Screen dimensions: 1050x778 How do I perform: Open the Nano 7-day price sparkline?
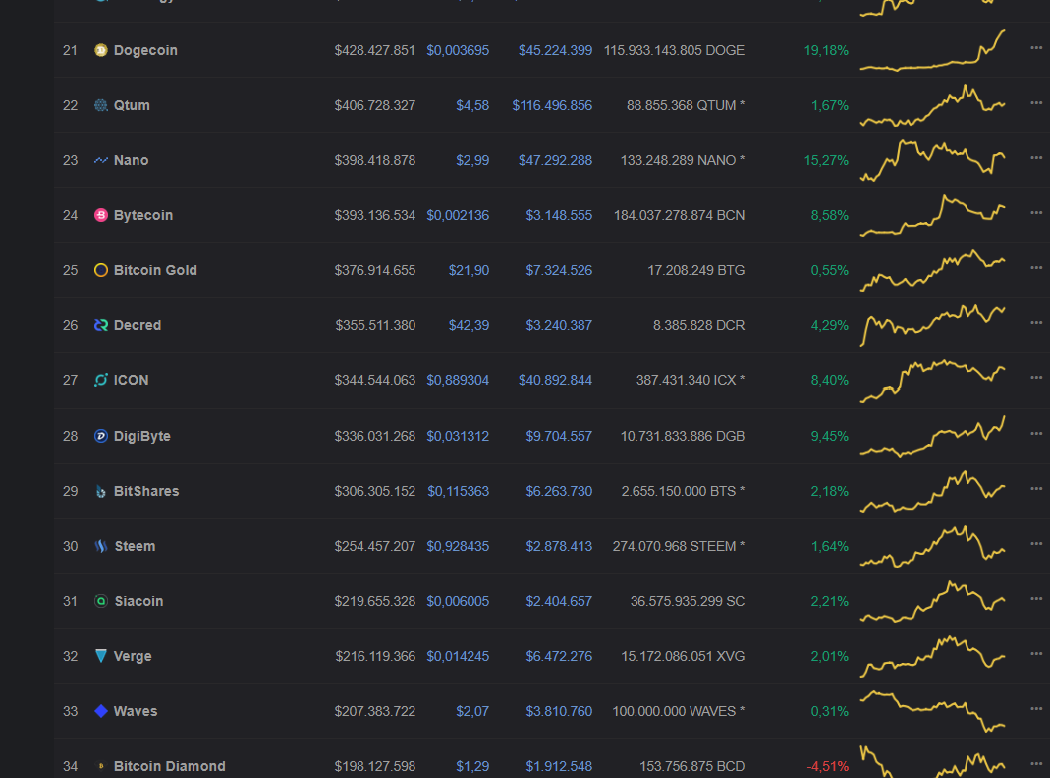(933, 160)
